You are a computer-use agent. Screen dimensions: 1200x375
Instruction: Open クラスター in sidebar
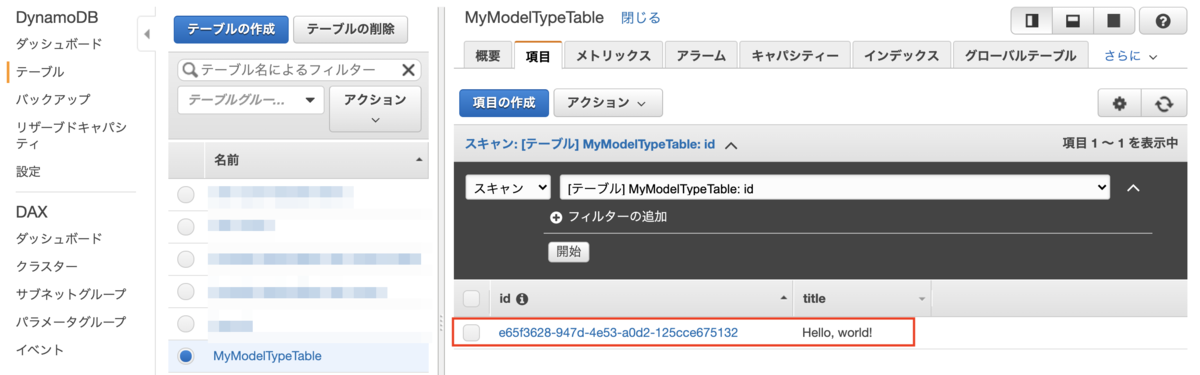[46, 266]
